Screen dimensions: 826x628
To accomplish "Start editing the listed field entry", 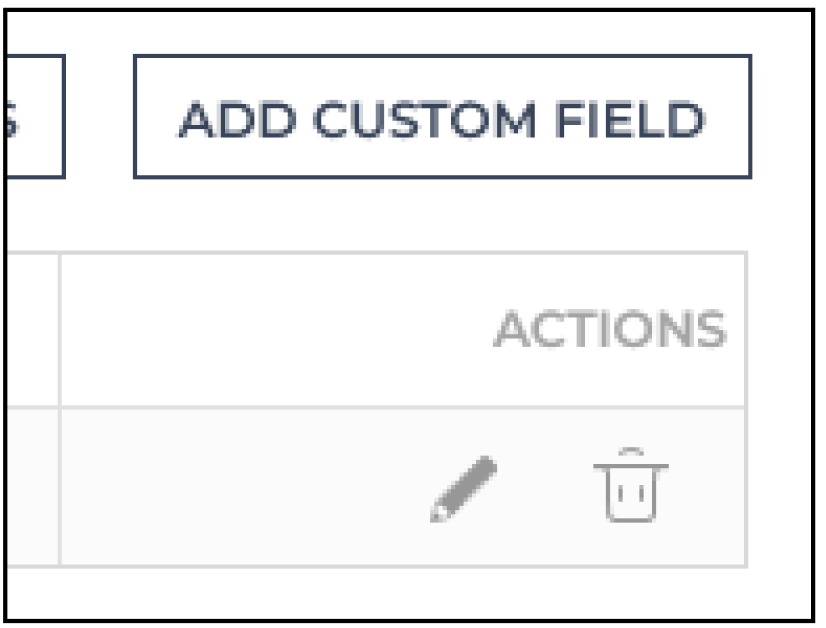I will pos(464,489).
